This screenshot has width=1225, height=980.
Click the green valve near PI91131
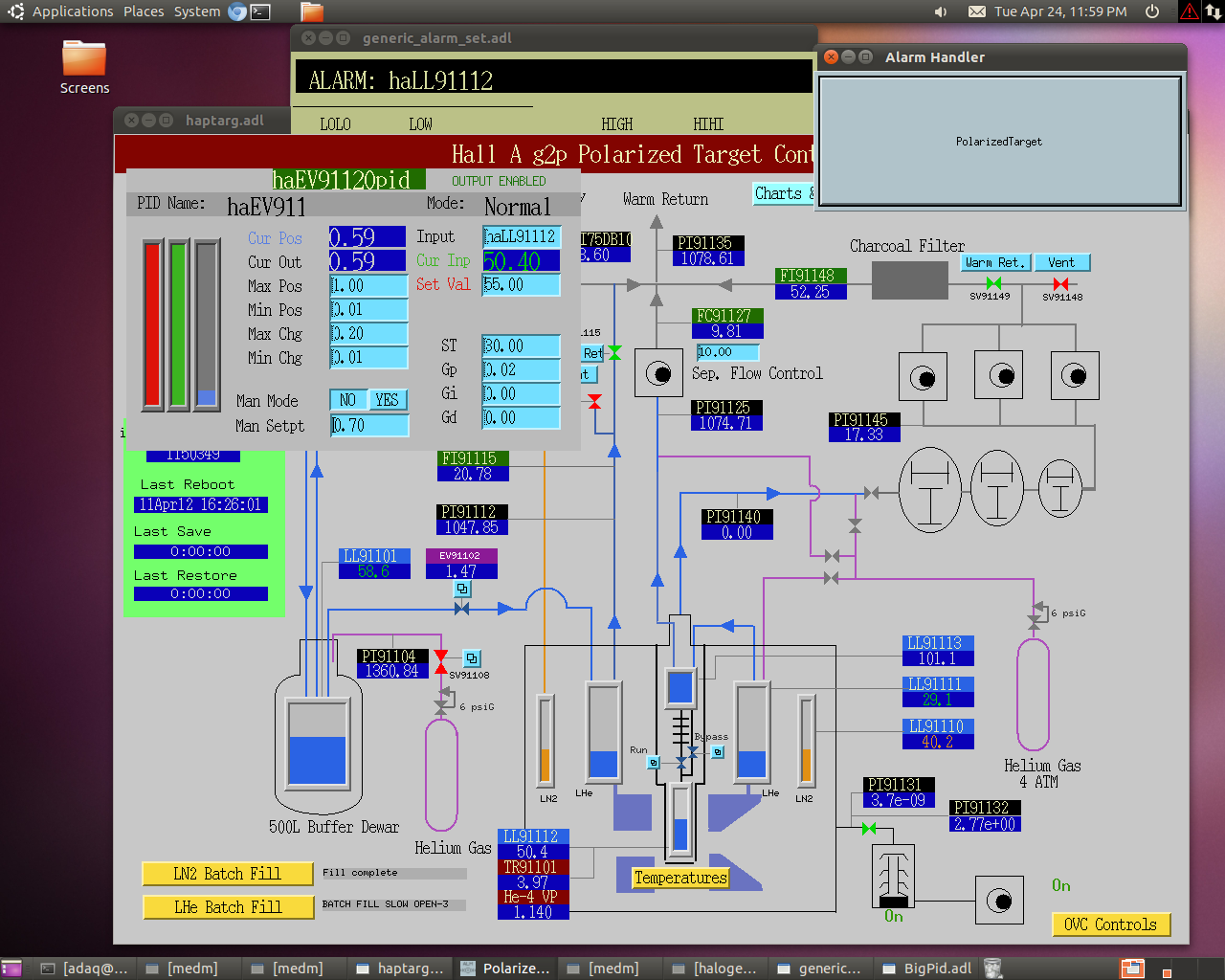(869, 828)
